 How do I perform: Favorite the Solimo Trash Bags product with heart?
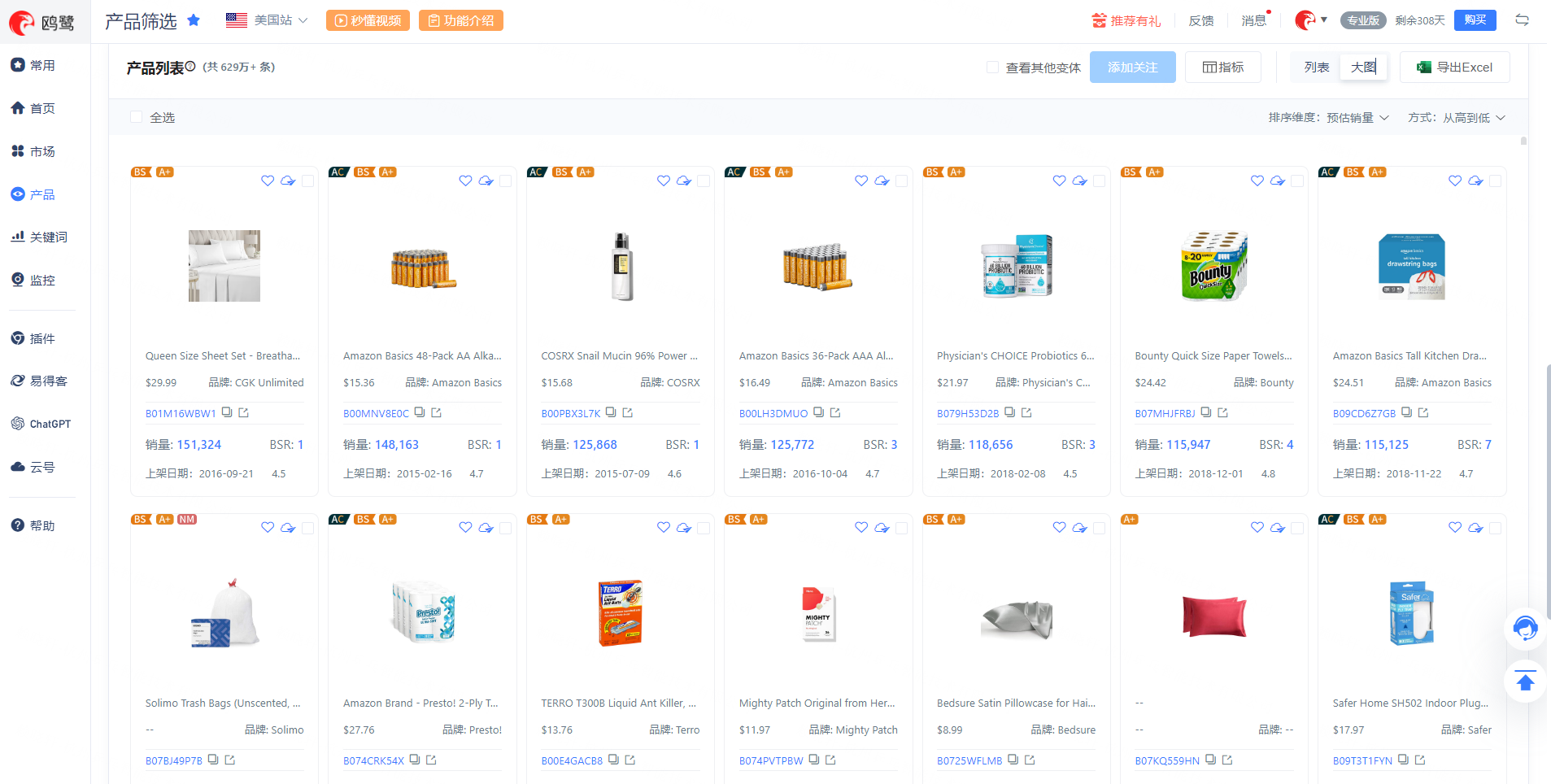(268, 527)
